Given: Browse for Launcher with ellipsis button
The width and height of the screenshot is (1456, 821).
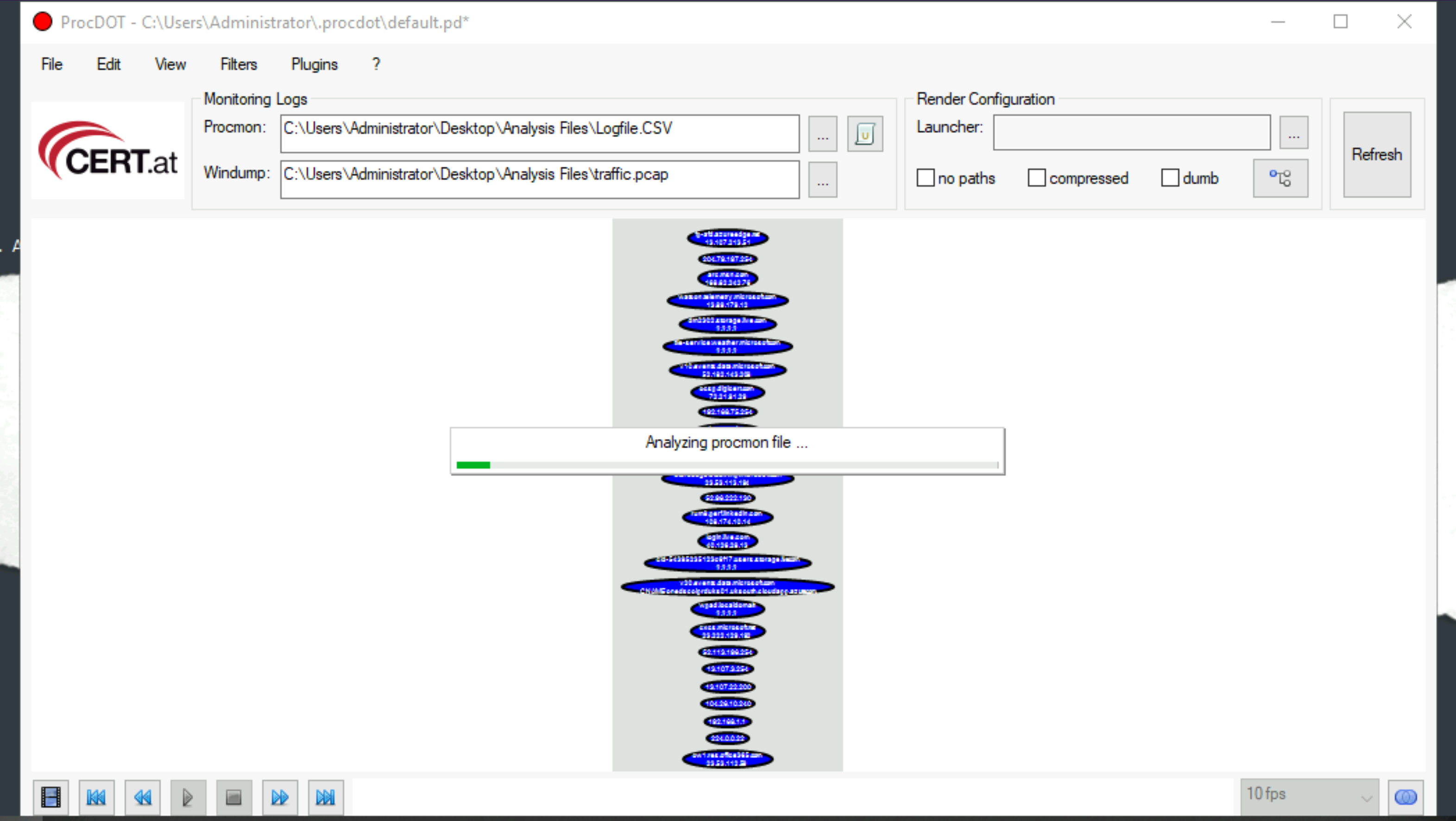Looking at the screenshot, I should point(1293,133).
